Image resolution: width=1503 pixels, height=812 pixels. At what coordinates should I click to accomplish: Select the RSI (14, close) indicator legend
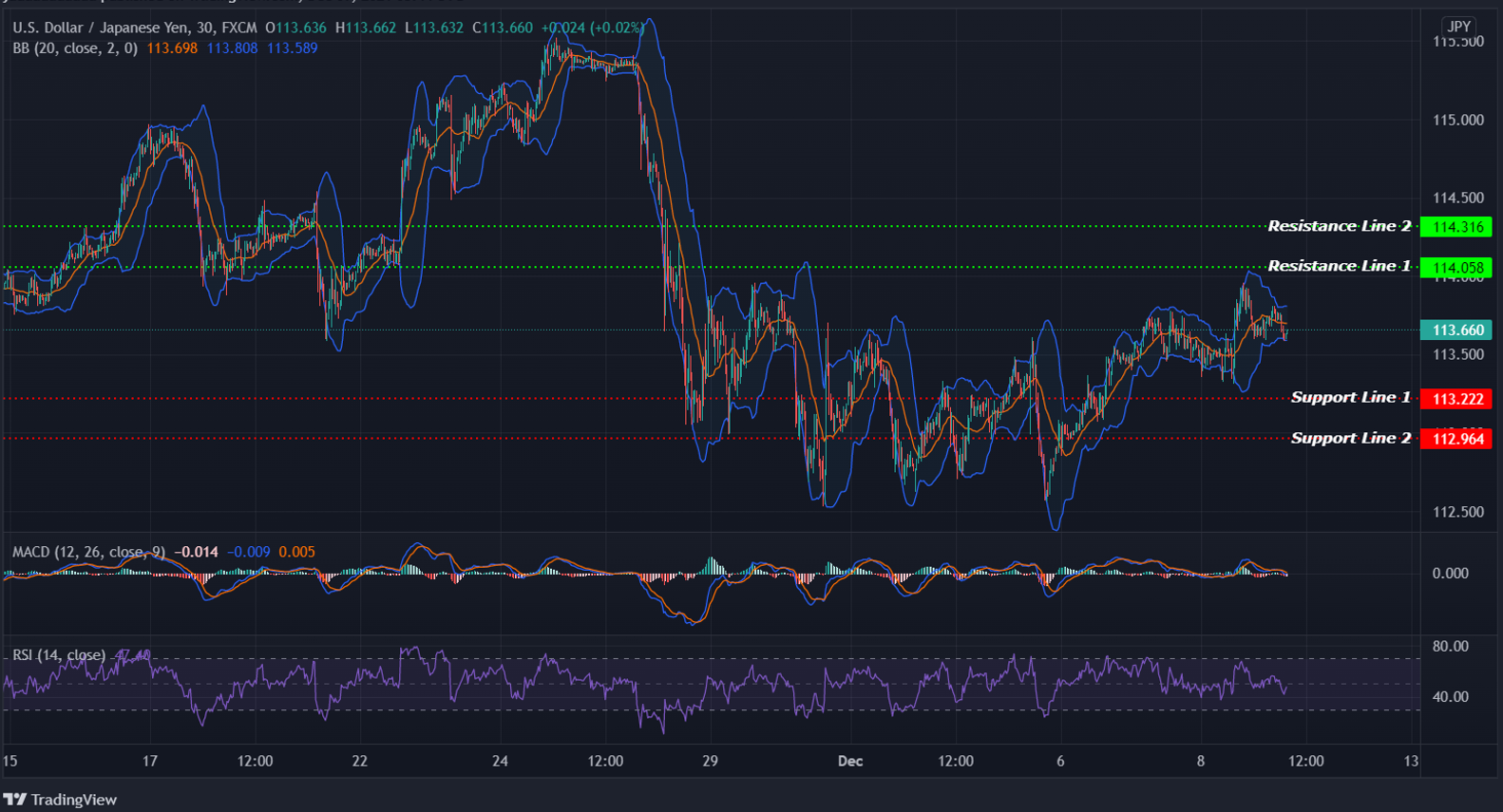(59, 655)
